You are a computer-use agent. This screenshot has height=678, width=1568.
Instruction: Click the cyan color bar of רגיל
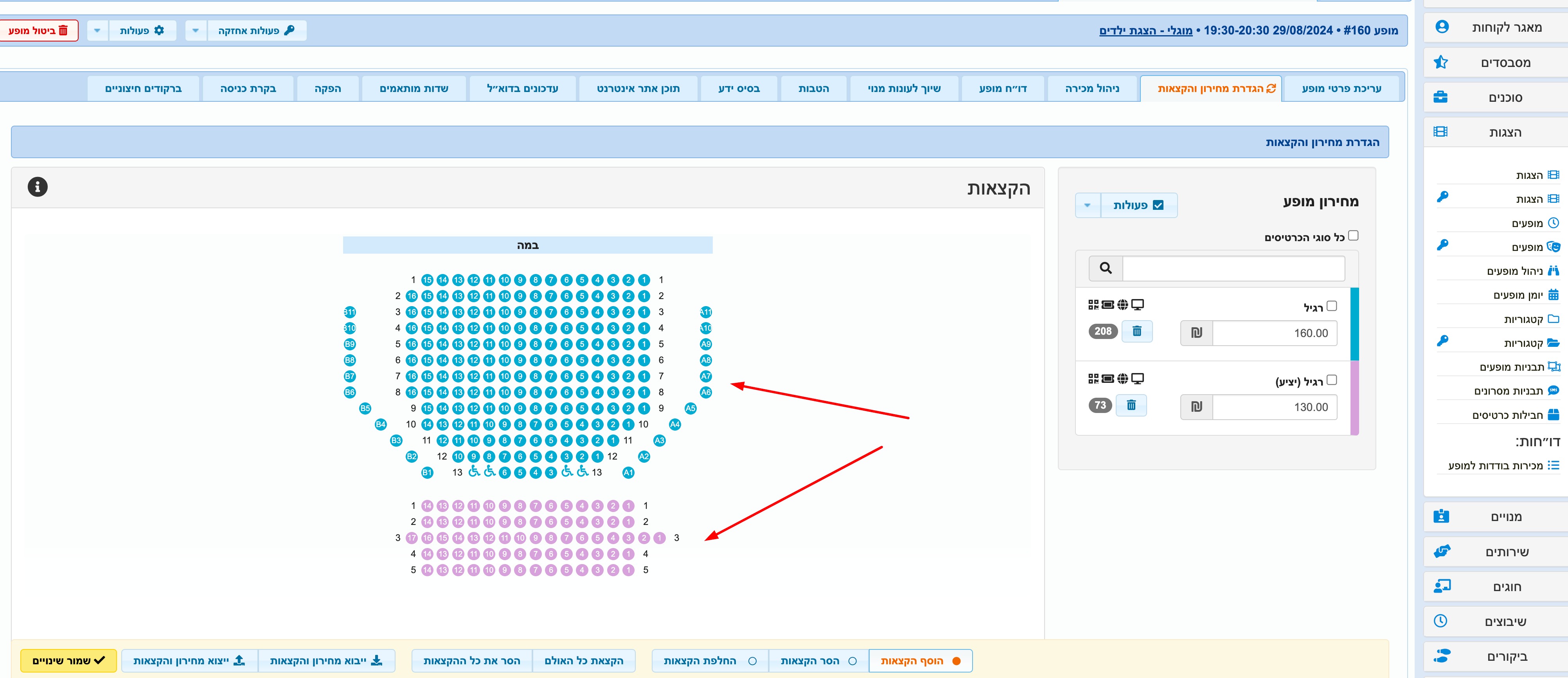click(1354, 324)
